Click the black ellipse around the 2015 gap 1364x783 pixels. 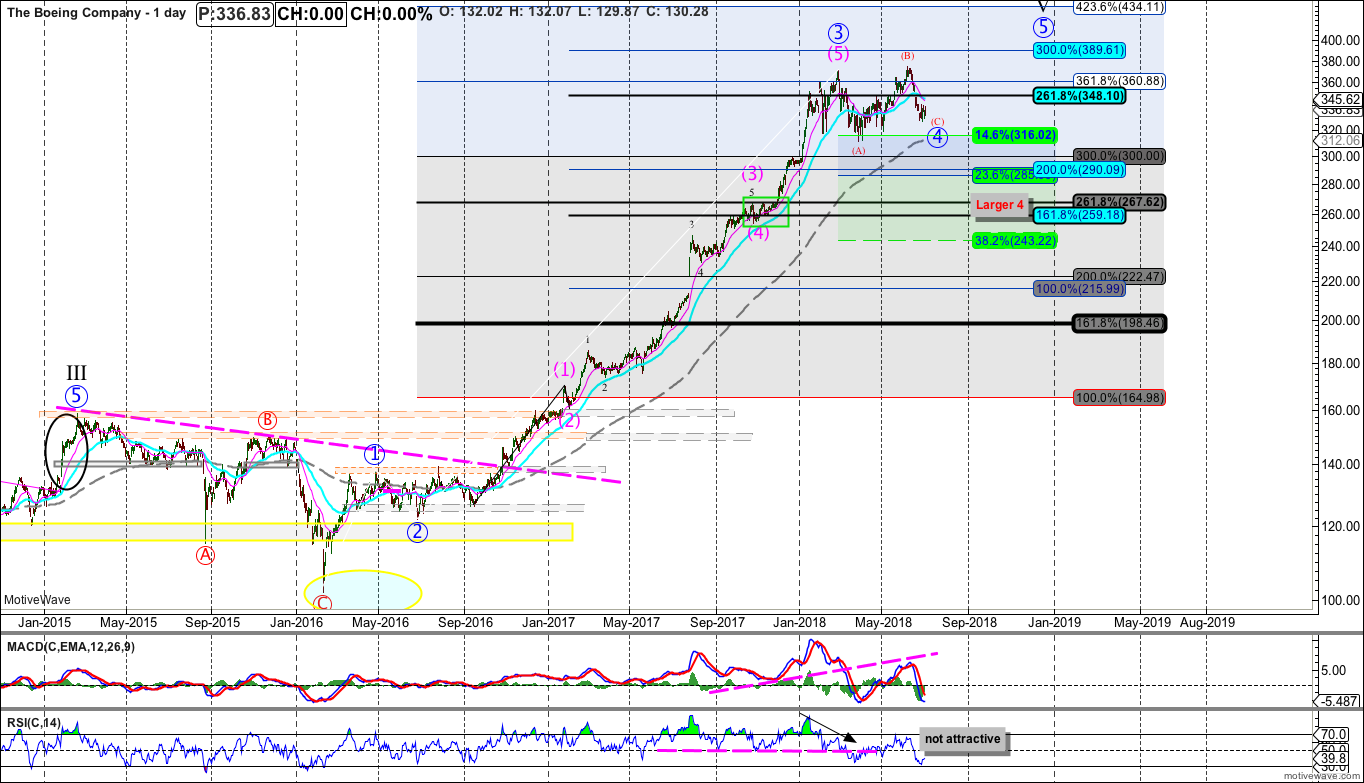click(x=68, y=452)
